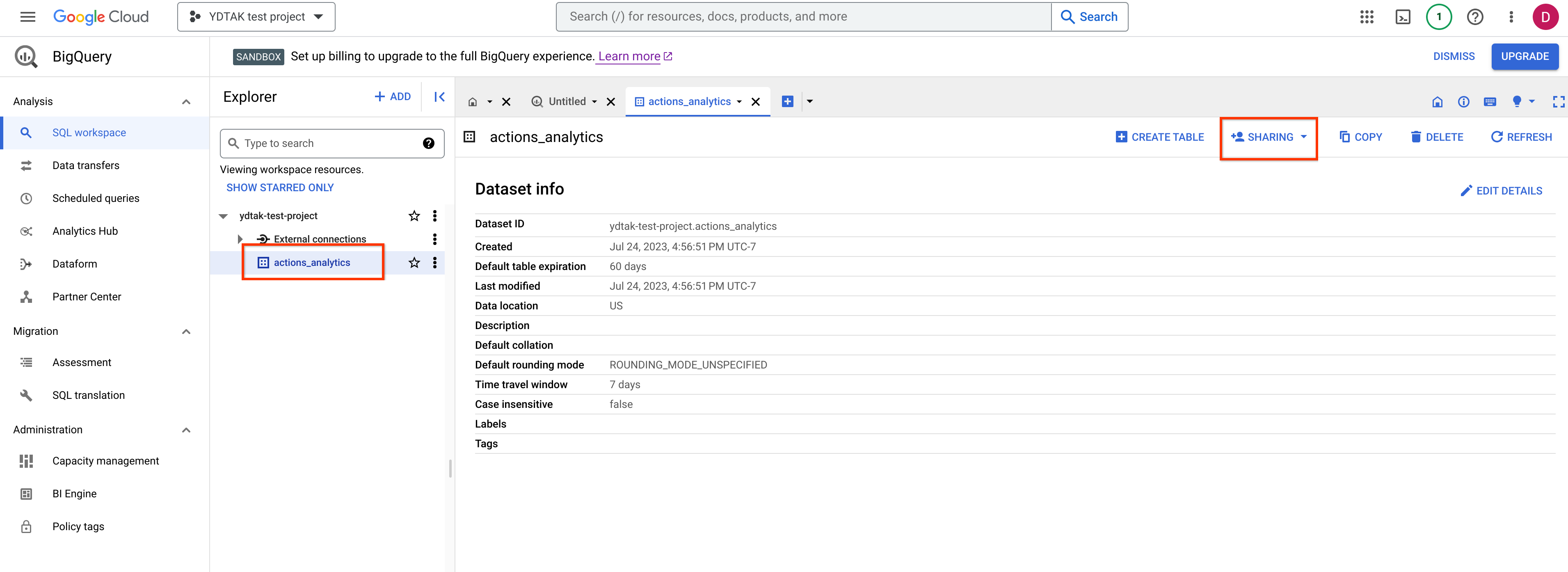Image resolution: width=1568 pixels, height=572 pixels.
Task: Click the search help question mark icon
Action: point(428,143)
